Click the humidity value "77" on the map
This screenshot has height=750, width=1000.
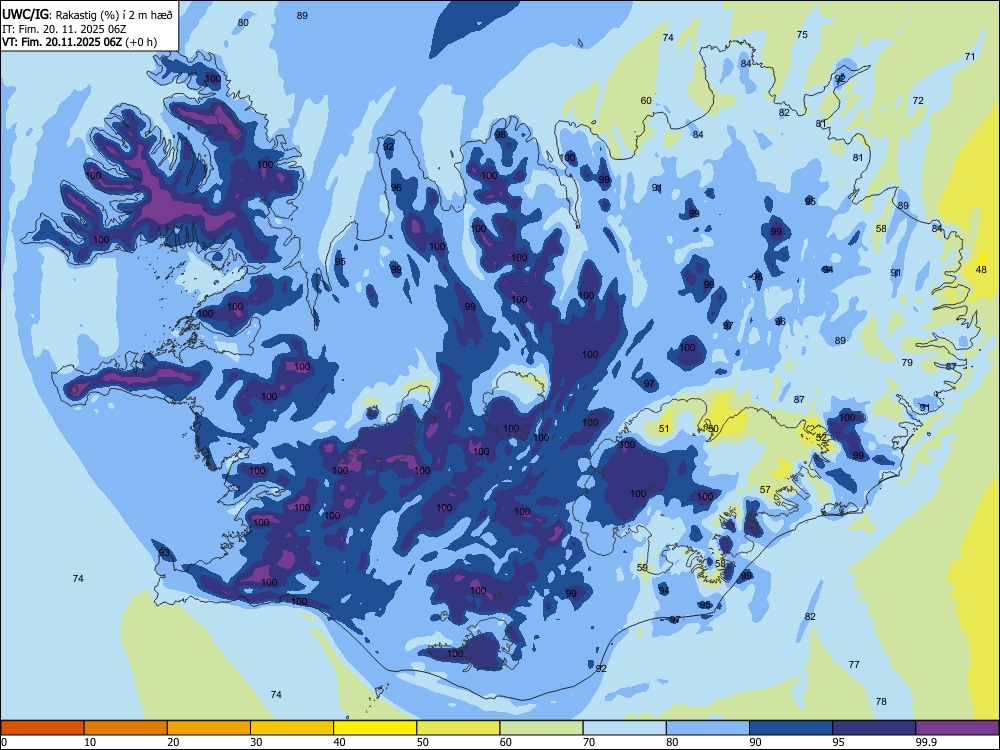(x=854, y=665)
